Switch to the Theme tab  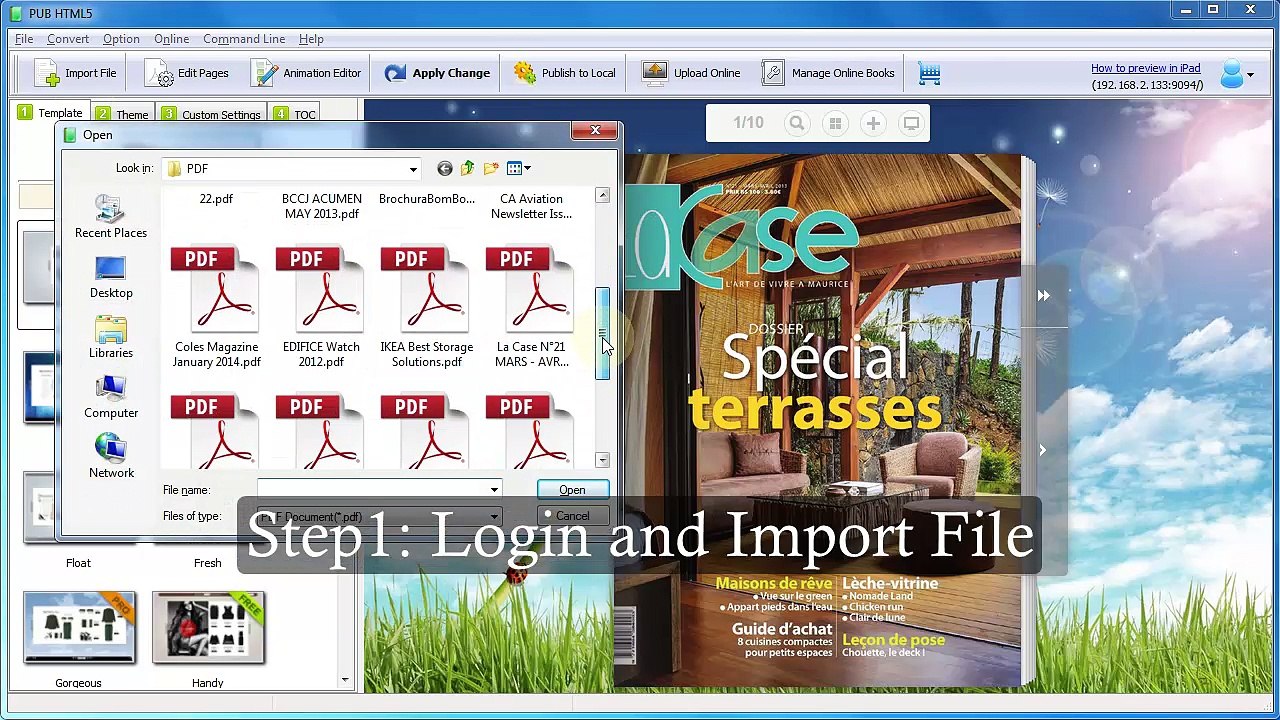point(122,115)
